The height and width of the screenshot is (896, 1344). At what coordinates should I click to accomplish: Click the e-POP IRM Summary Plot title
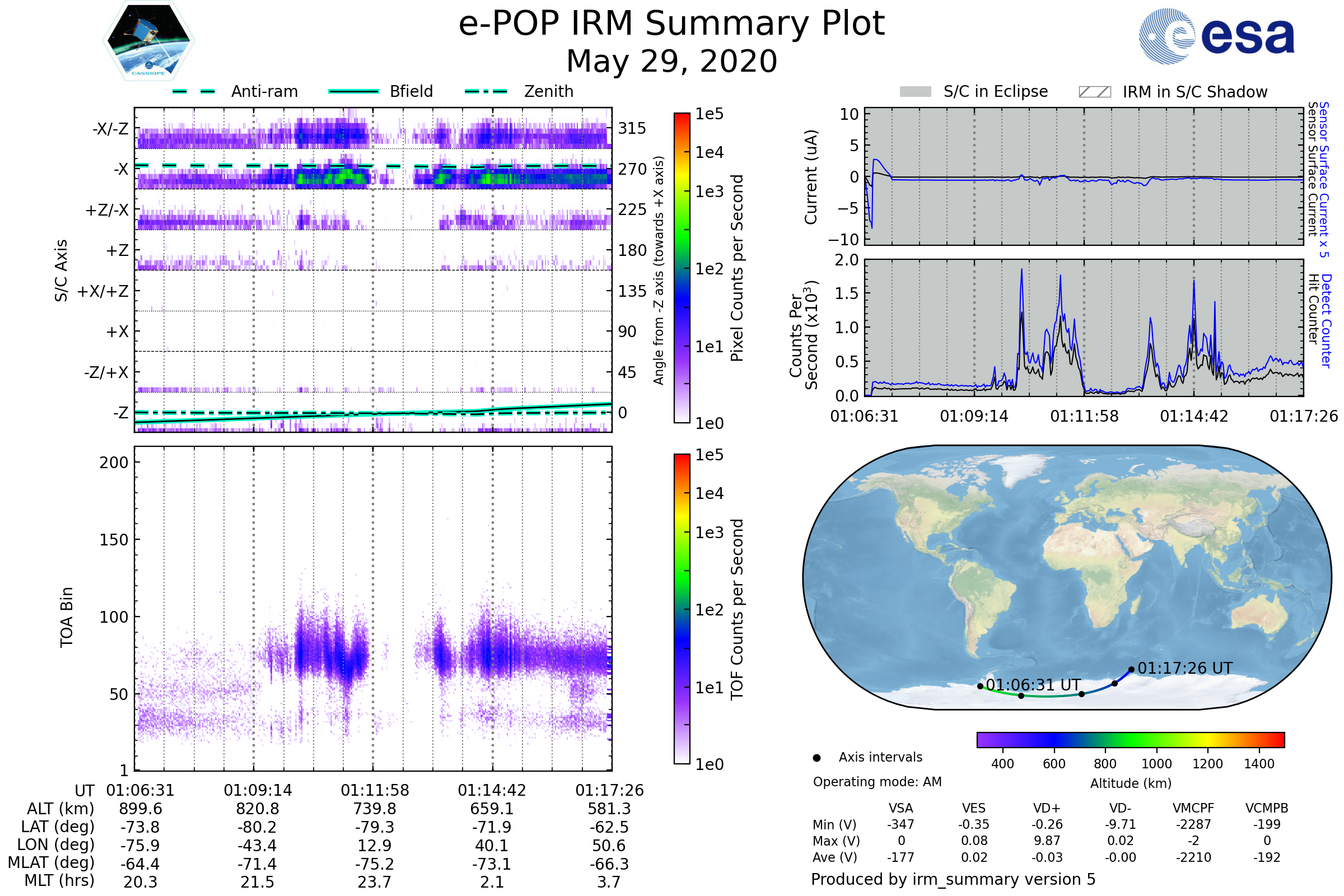tap(671, 24)
